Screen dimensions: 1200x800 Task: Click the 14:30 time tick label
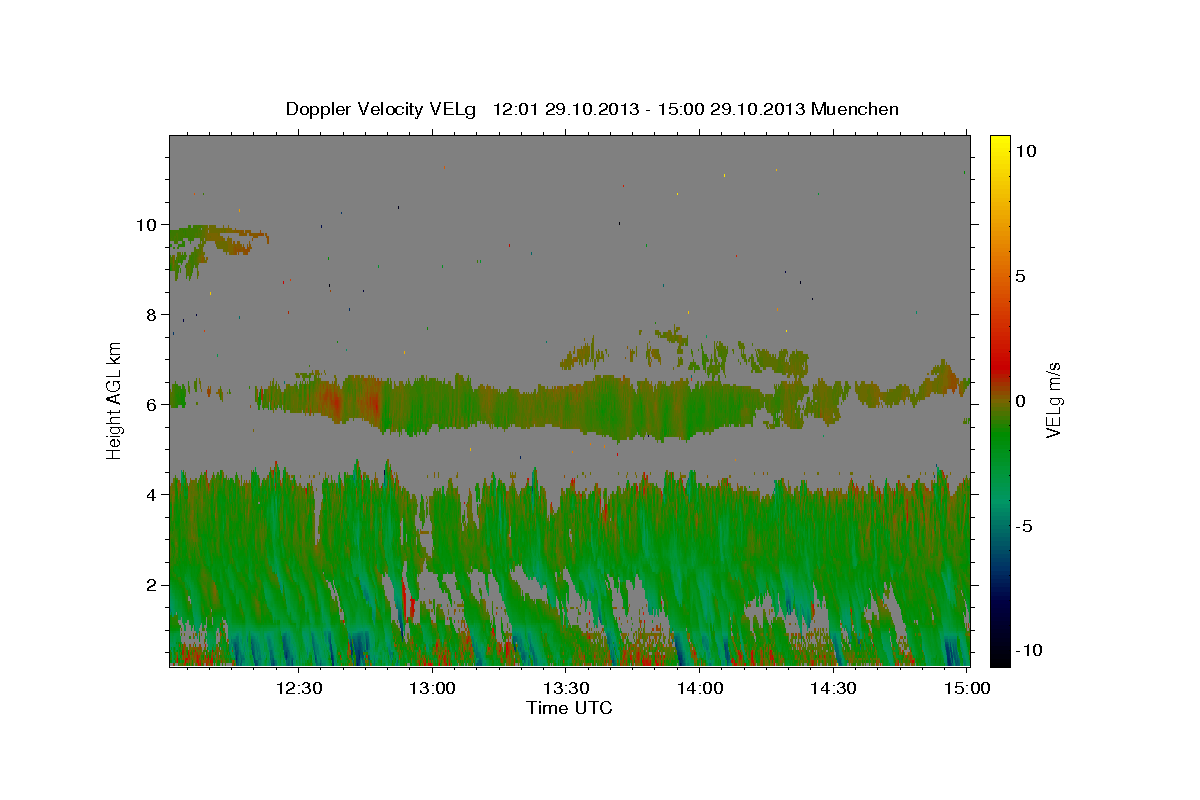tap(833, 689)
